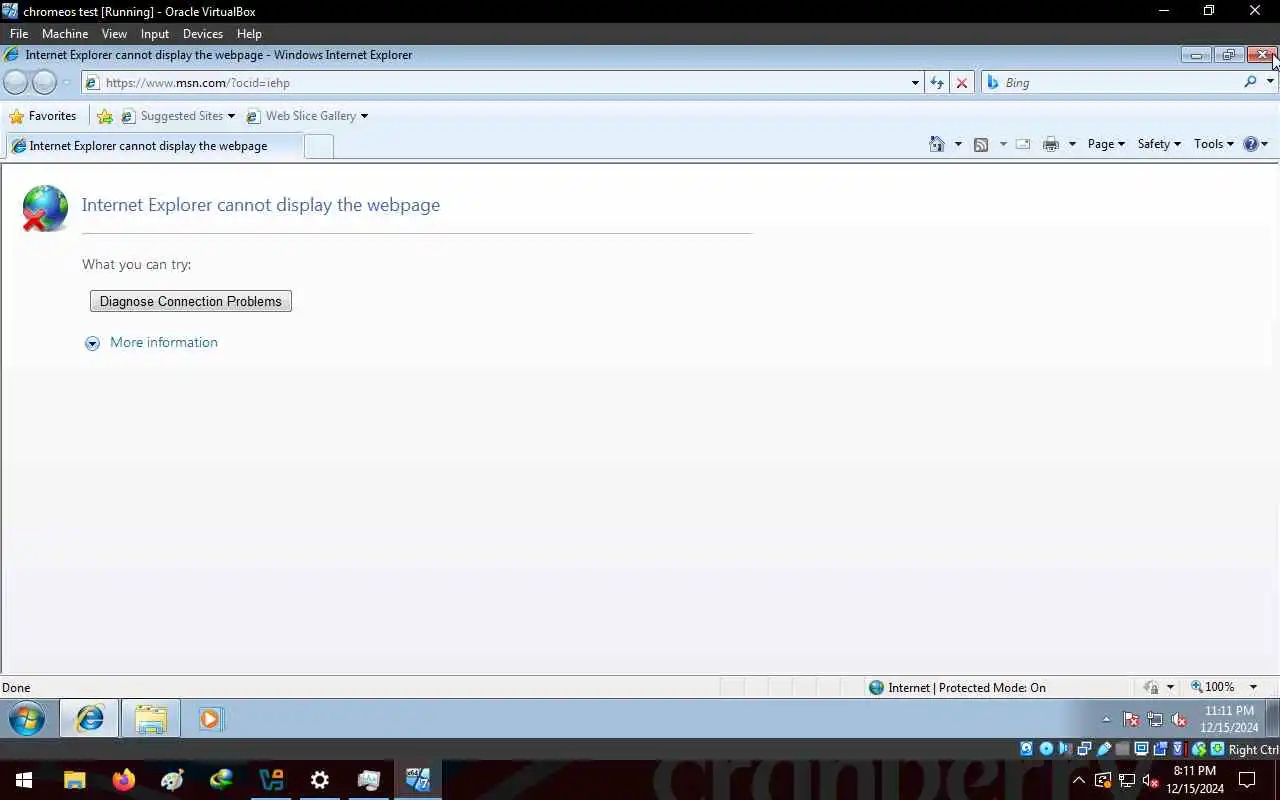This screenshot has width=1280, height=800.
Task: Click the Bing search box
Action: 1112,83
